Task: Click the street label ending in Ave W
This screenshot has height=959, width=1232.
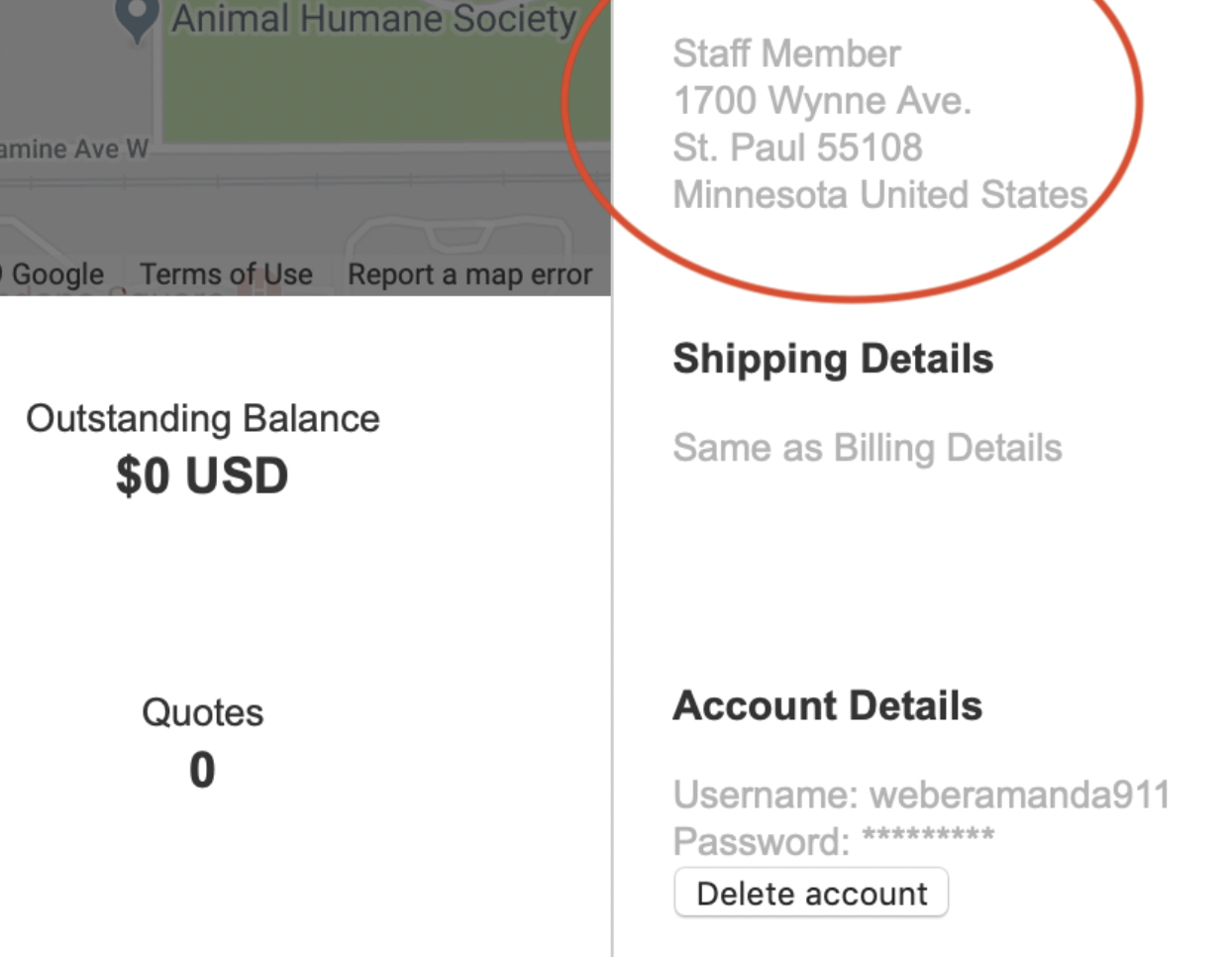Action: [x=74, y=150]
